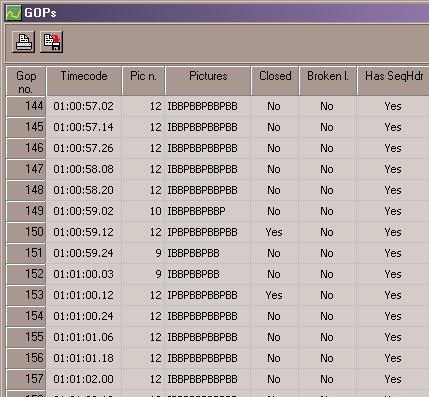Select GOP row number 147
This screenshot has height=397, width=429.
pyautogui.click(x=26, y=169)
